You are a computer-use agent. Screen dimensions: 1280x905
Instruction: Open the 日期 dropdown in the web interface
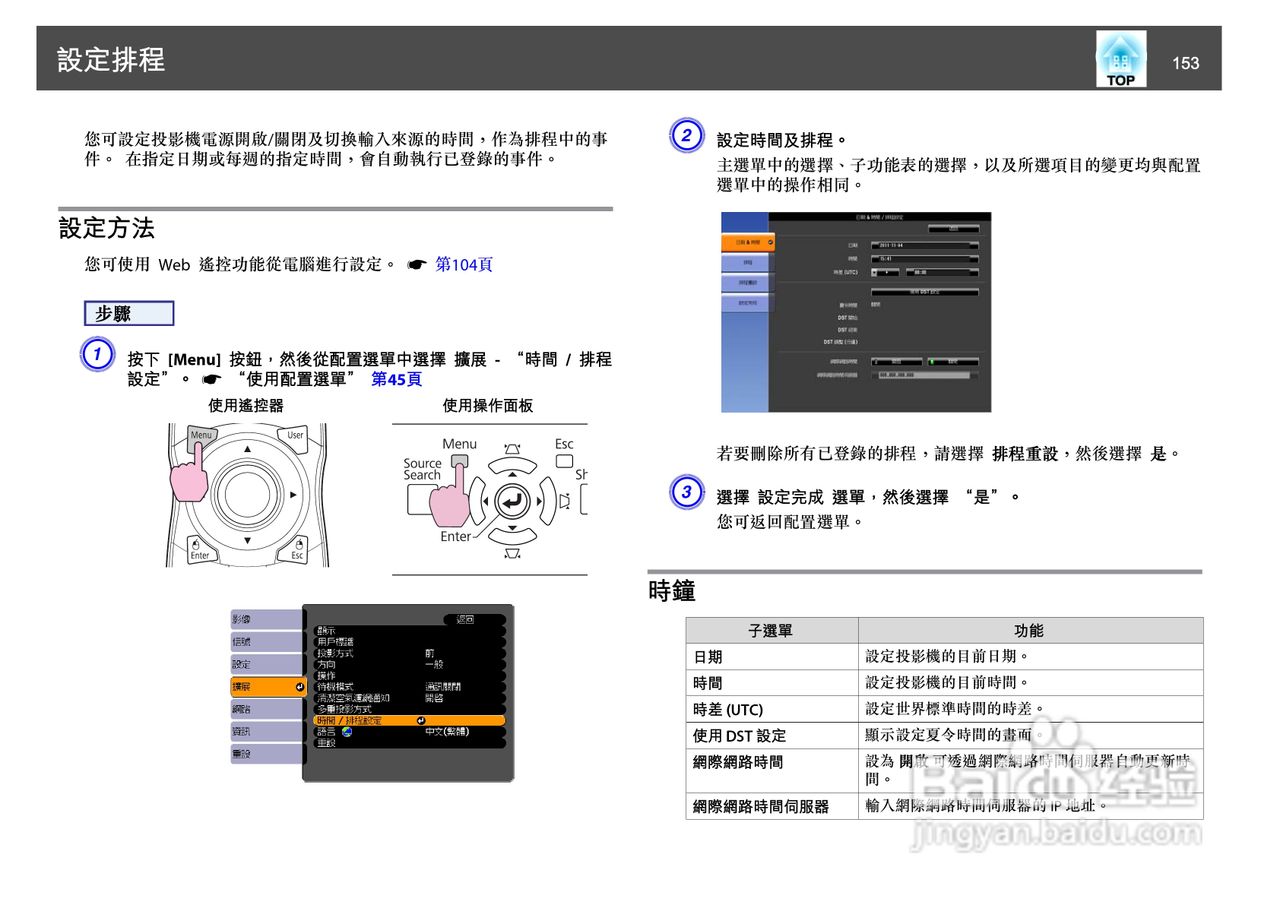[x=925, y=245]
